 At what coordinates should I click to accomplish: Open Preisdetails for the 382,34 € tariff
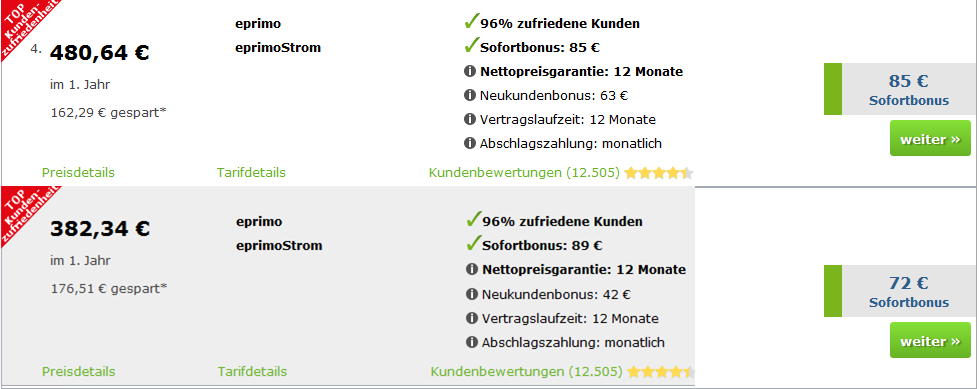click(79, 372)
